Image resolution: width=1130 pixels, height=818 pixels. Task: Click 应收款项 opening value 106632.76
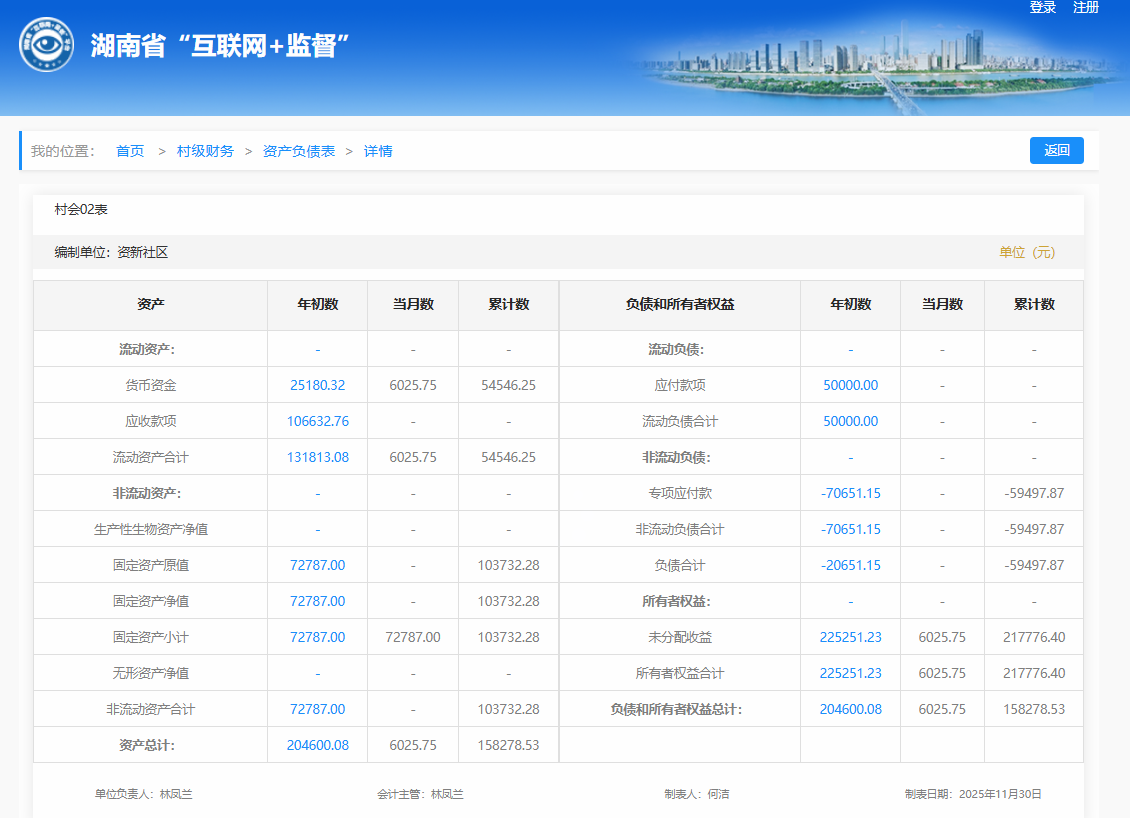[317, 421]
